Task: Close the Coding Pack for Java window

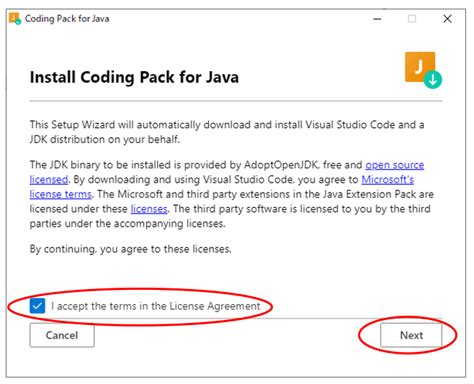Action: point(447,19)
